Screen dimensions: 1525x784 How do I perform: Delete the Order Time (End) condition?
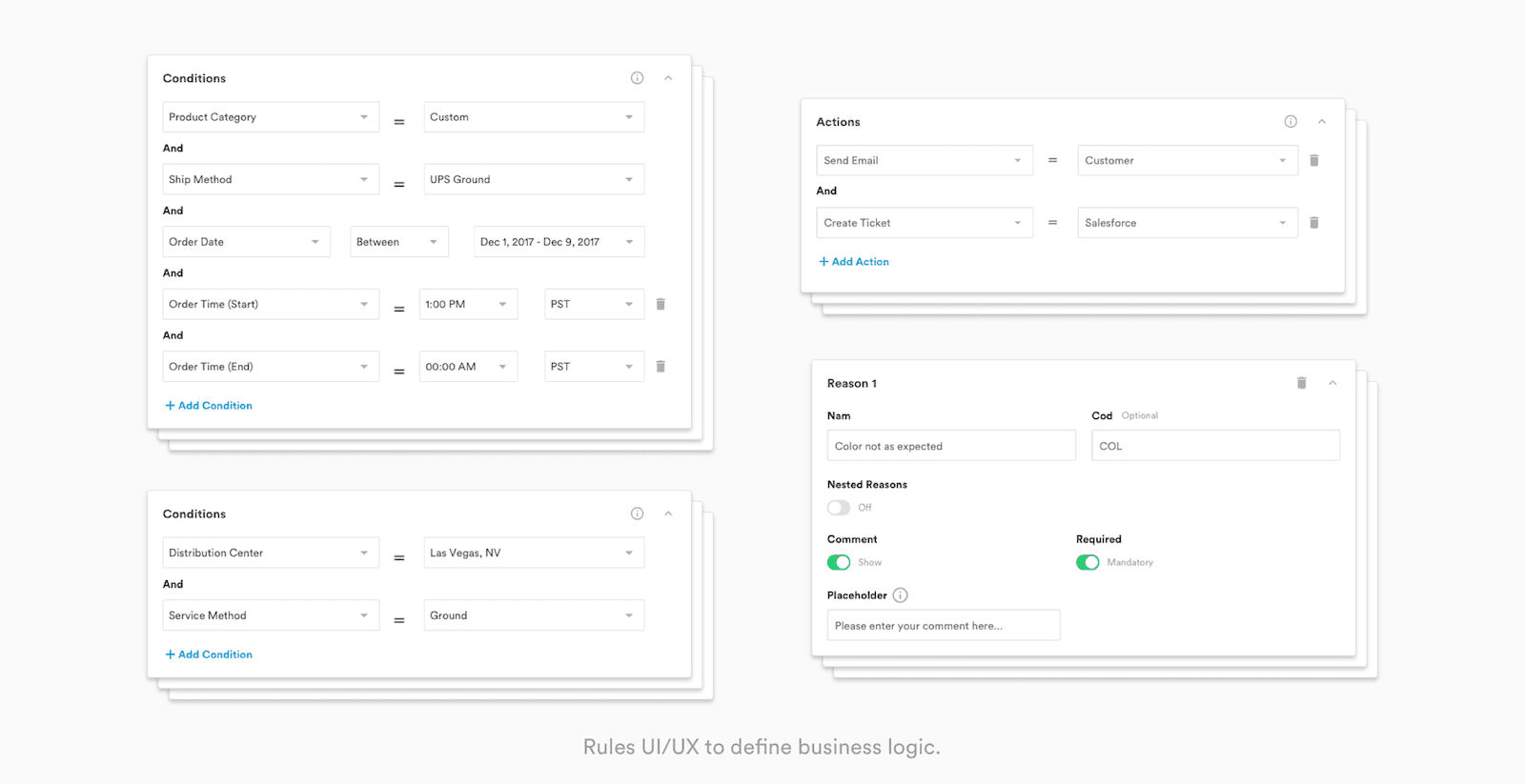[x=661, y=367]
